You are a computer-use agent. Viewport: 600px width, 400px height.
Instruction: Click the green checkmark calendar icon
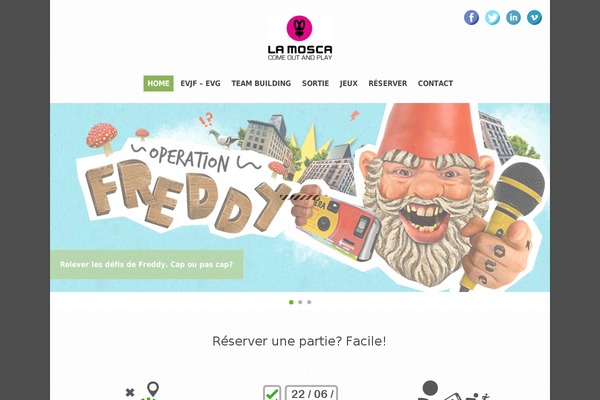click(272, 393)
